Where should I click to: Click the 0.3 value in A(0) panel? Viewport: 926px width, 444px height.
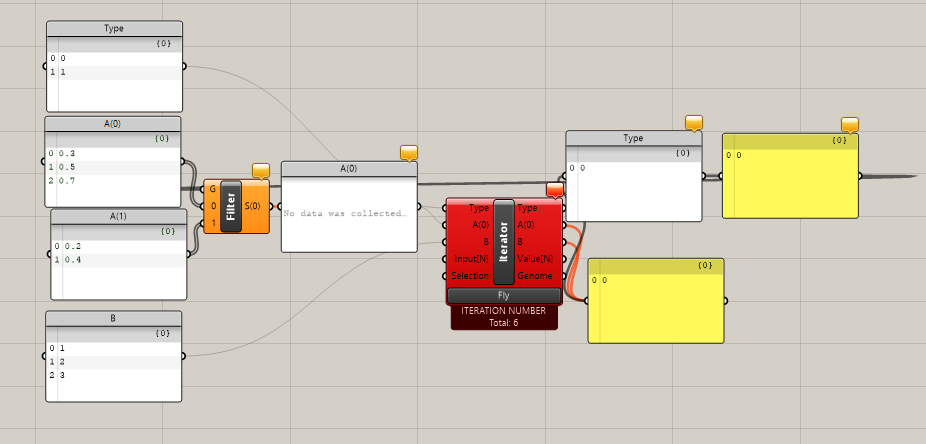tap(67, 154)
